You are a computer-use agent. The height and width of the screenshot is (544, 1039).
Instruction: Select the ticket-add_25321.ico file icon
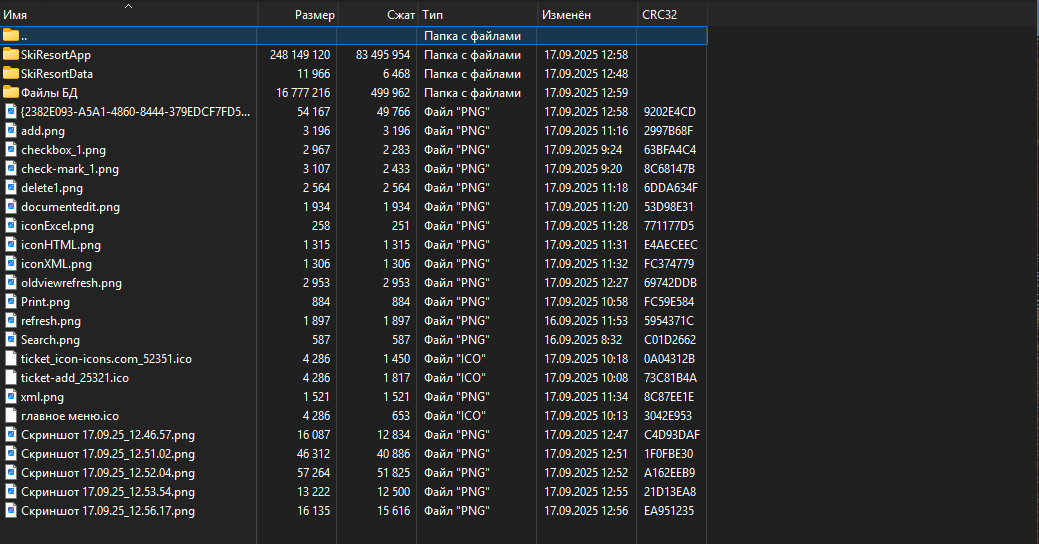pos(11,377)
